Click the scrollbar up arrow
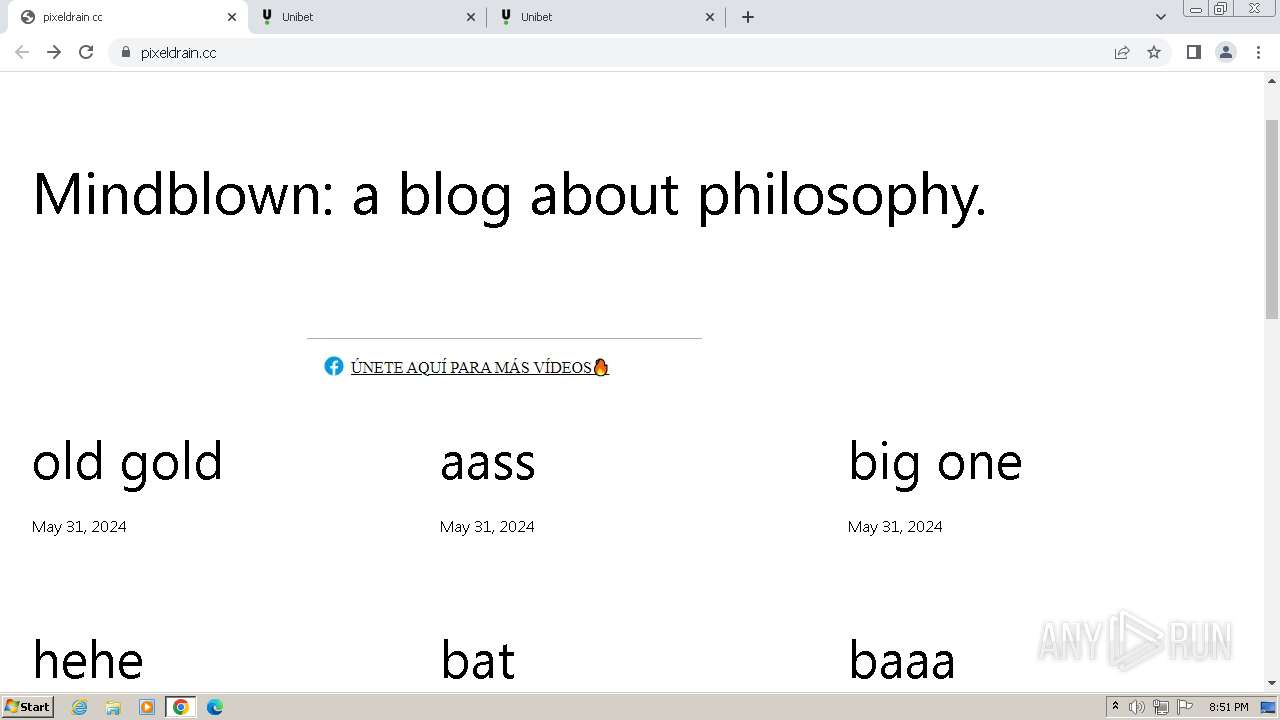Viewport: 1280px width, 720px height. [x=1272, y=80]
